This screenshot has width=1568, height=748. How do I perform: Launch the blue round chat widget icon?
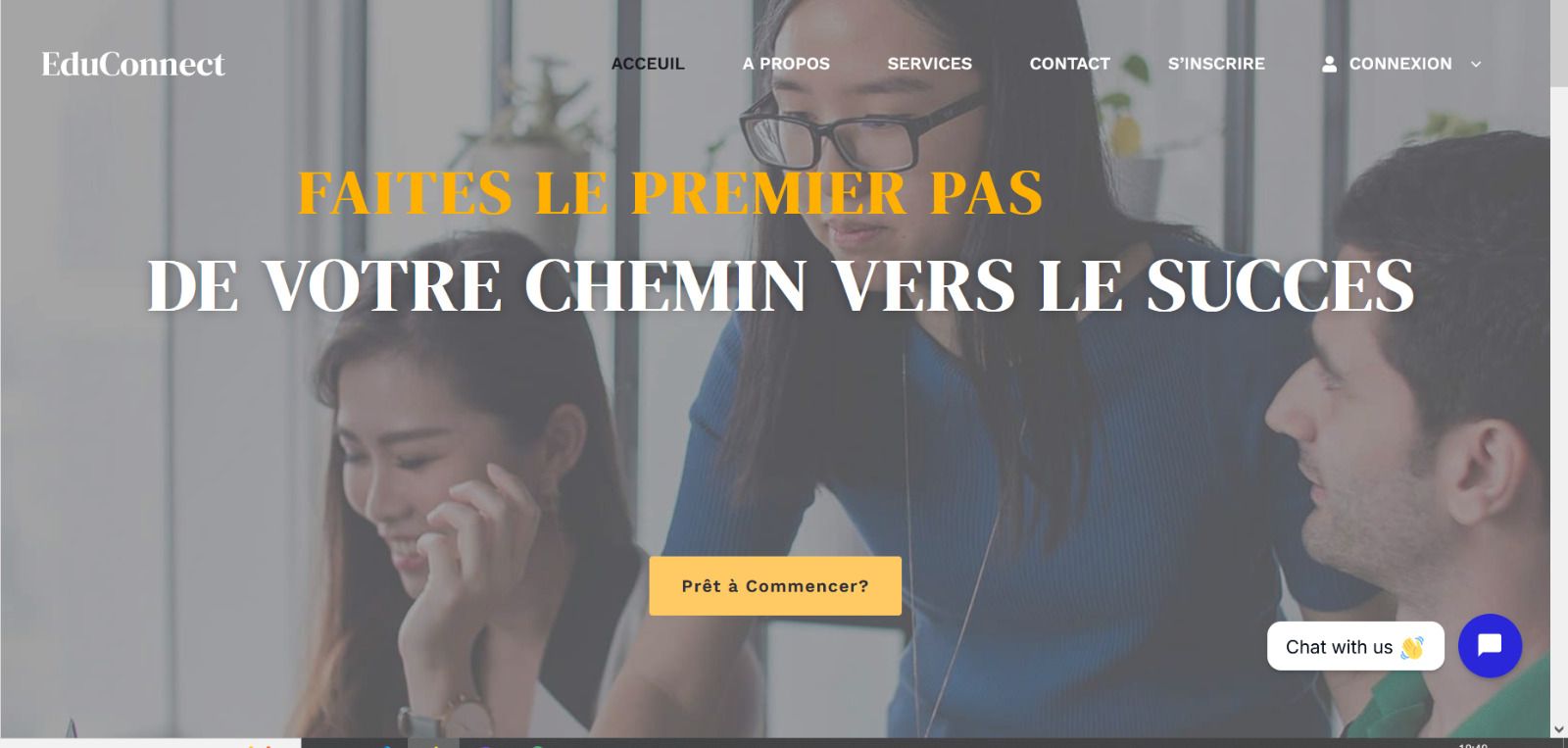[x=1490, y=645]
